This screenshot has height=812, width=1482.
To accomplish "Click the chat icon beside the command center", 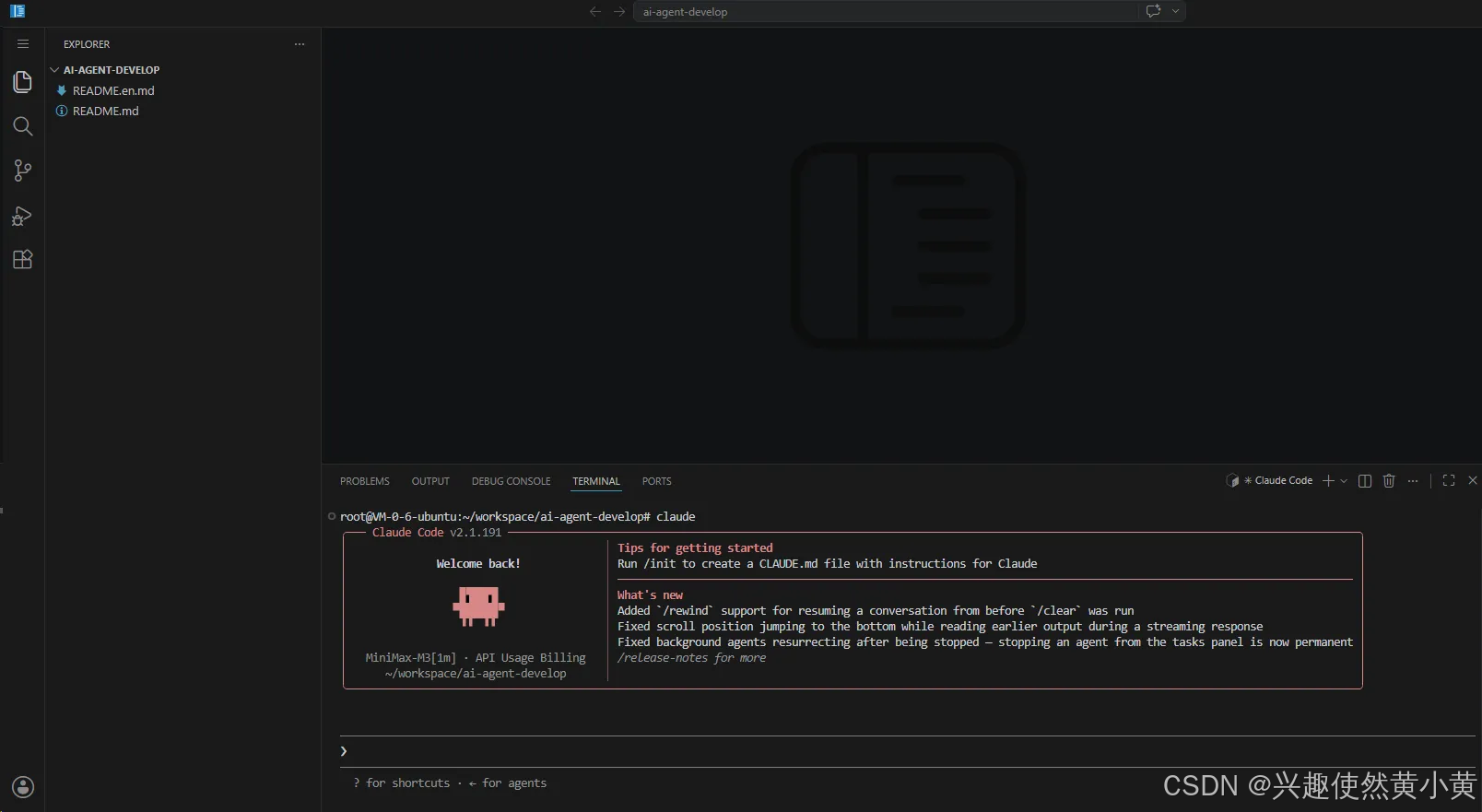I will tap(1153, 11).
